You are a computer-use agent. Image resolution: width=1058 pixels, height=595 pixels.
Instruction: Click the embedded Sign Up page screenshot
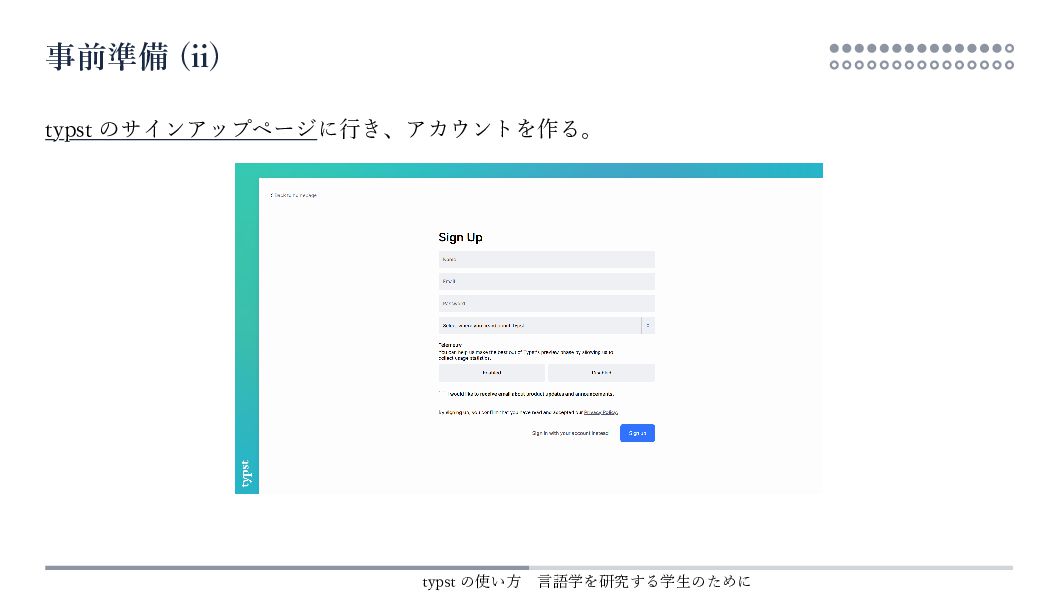[x=528, y=329]
